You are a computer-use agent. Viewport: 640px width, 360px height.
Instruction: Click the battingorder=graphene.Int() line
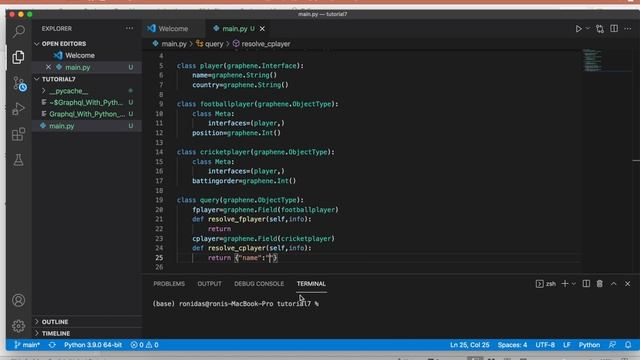(x=244, y=181)
